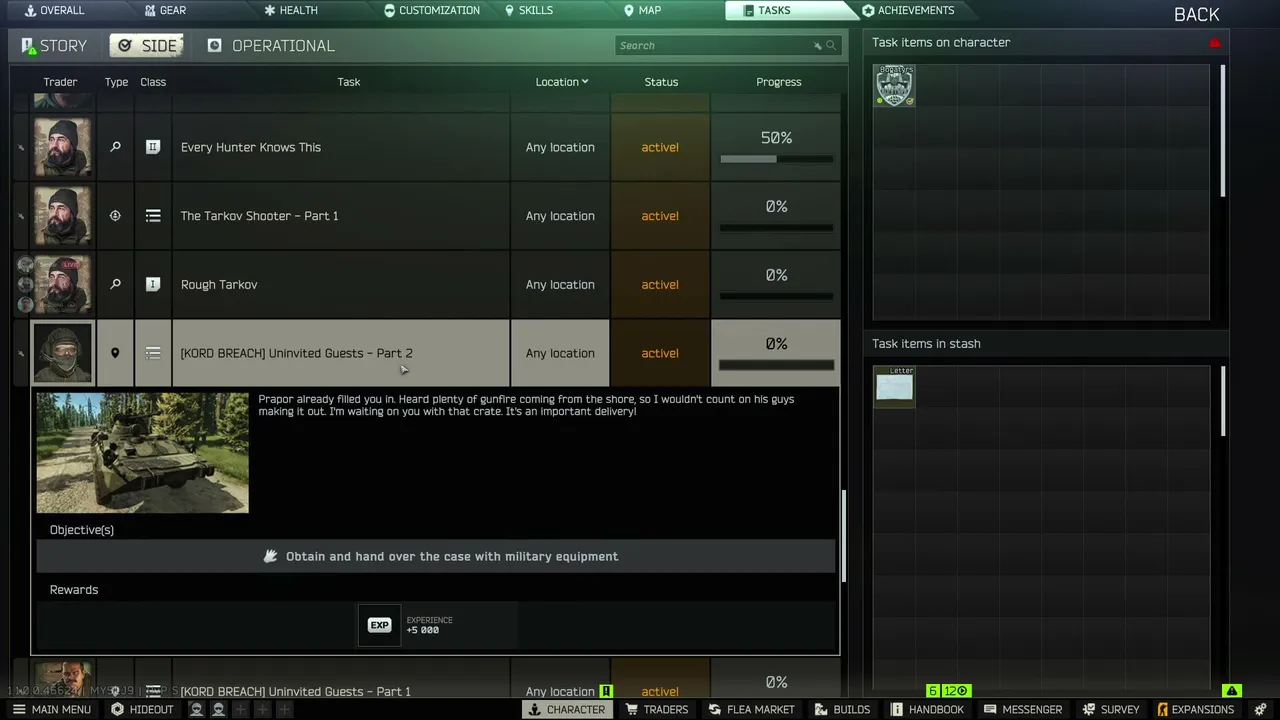Open the Character screen
This screenshot has width=1280, height=720.
pos(567,709)
